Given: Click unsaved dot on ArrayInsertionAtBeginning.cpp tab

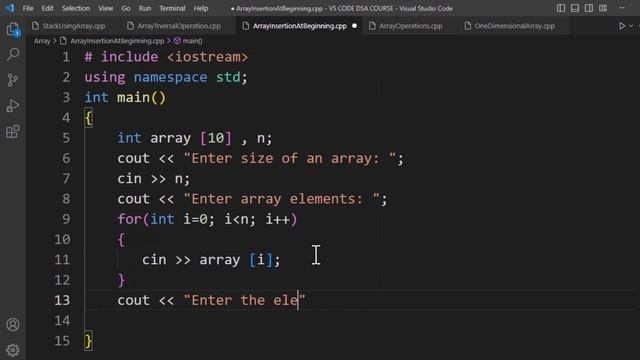Looking at the screenshot, I should tap(354, 26).
